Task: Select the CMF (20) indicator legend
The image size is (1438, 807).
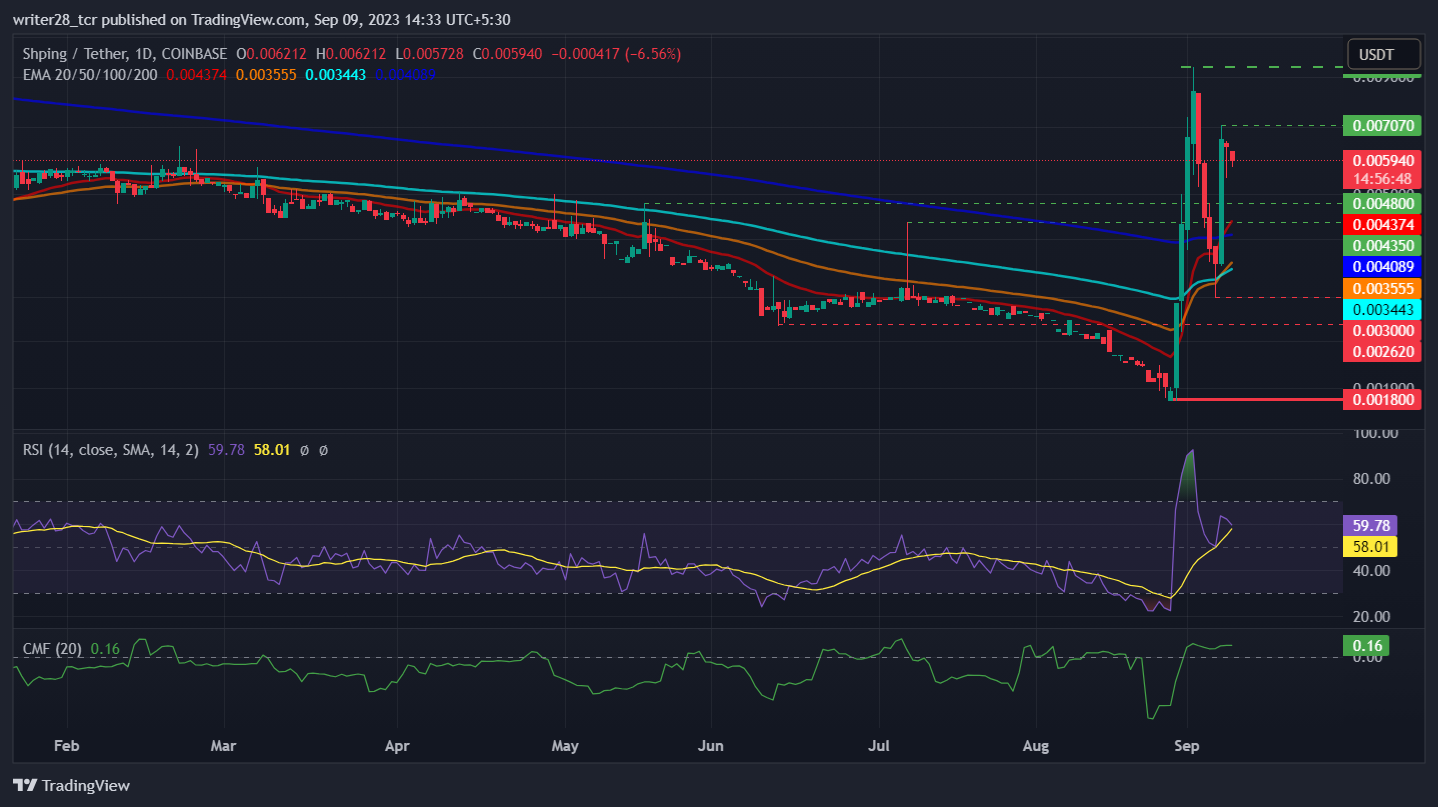Action: tap(53, 649)
